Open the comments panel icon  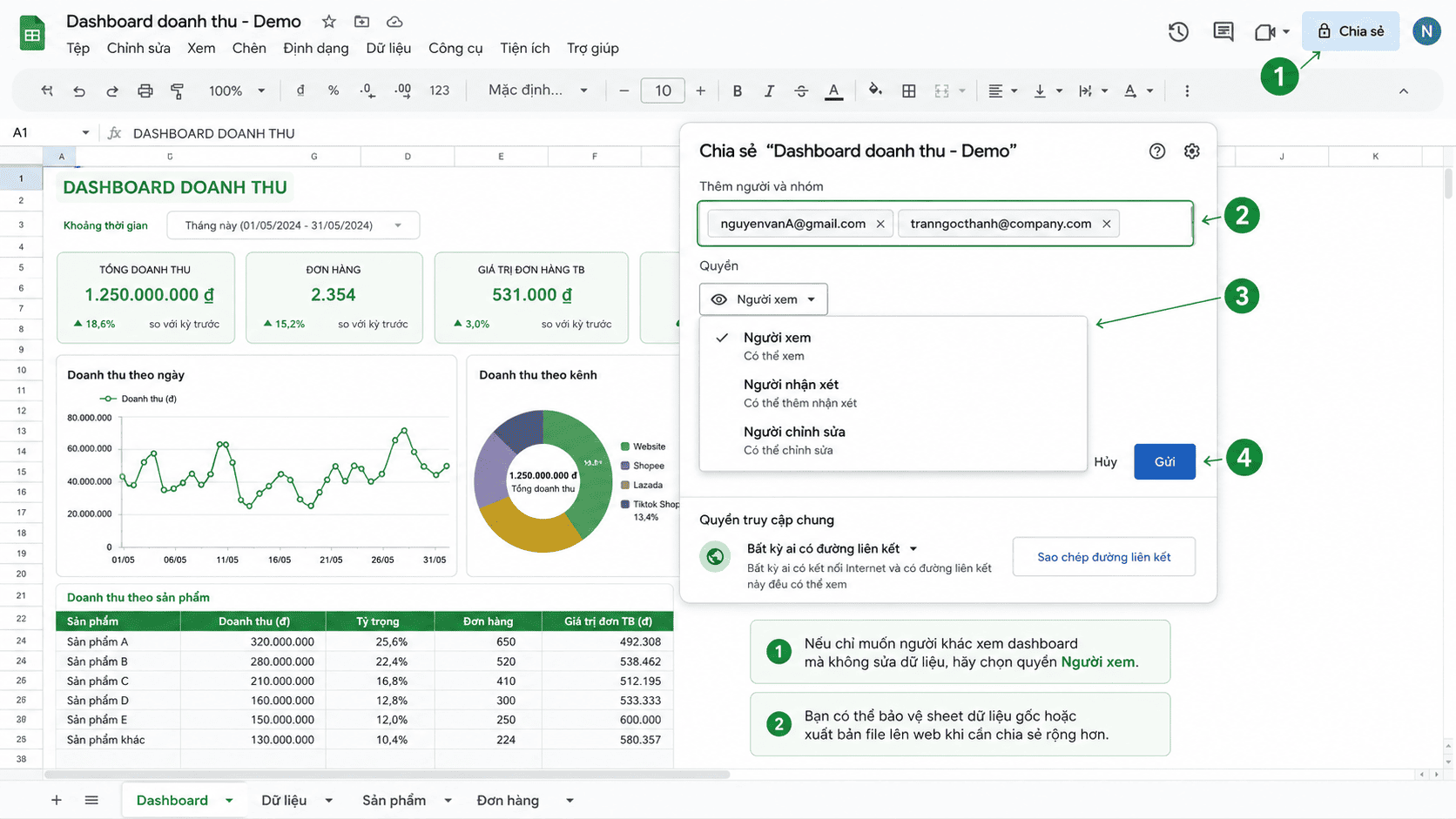[1223, 32]
